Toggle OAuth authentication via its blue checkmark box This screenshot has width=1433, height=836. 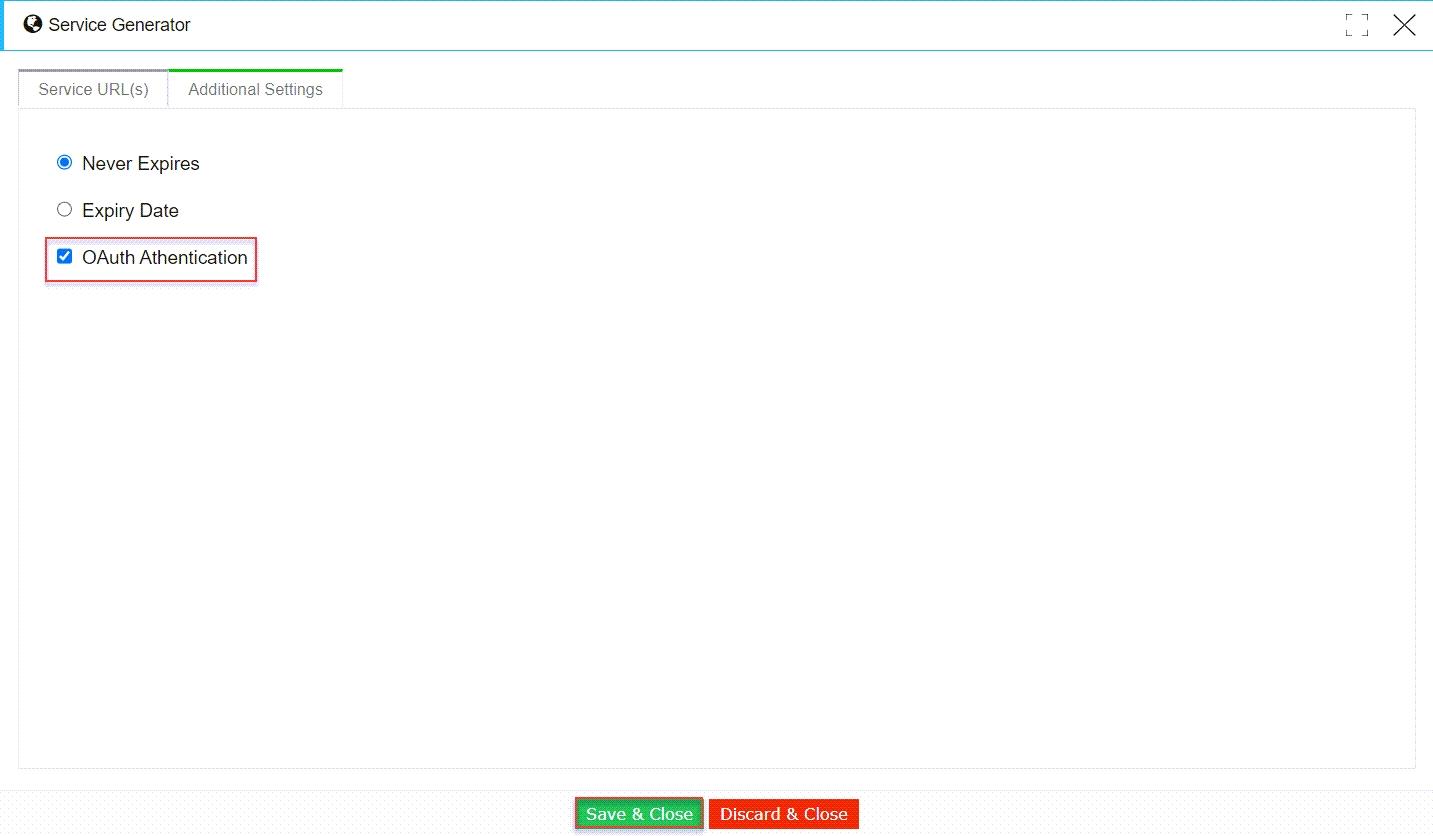65,256
